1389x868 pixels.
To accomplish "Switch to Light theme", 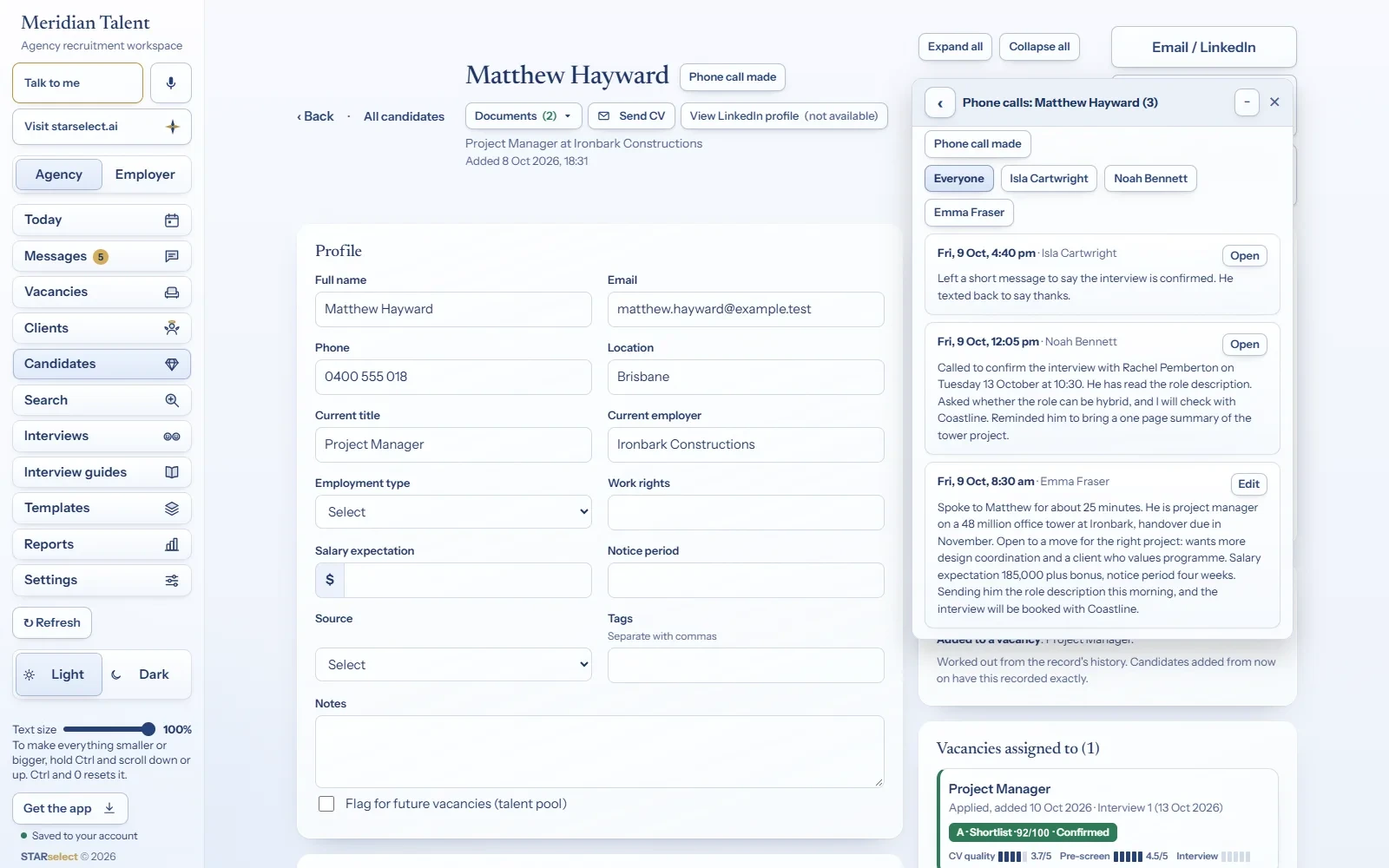I will click(58, 674).
